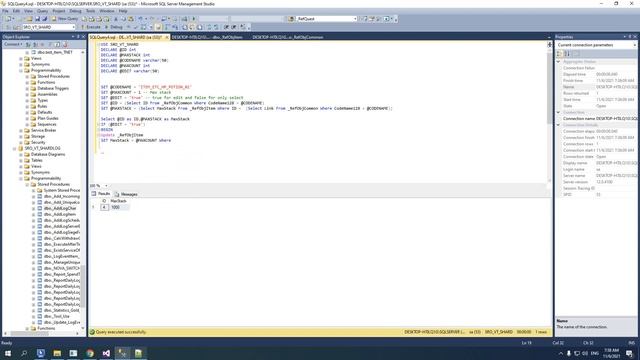Image resolution: width=640 pixels, height=360 pixels.
Task: Expand the Security folder
Action: pos(21,142)
